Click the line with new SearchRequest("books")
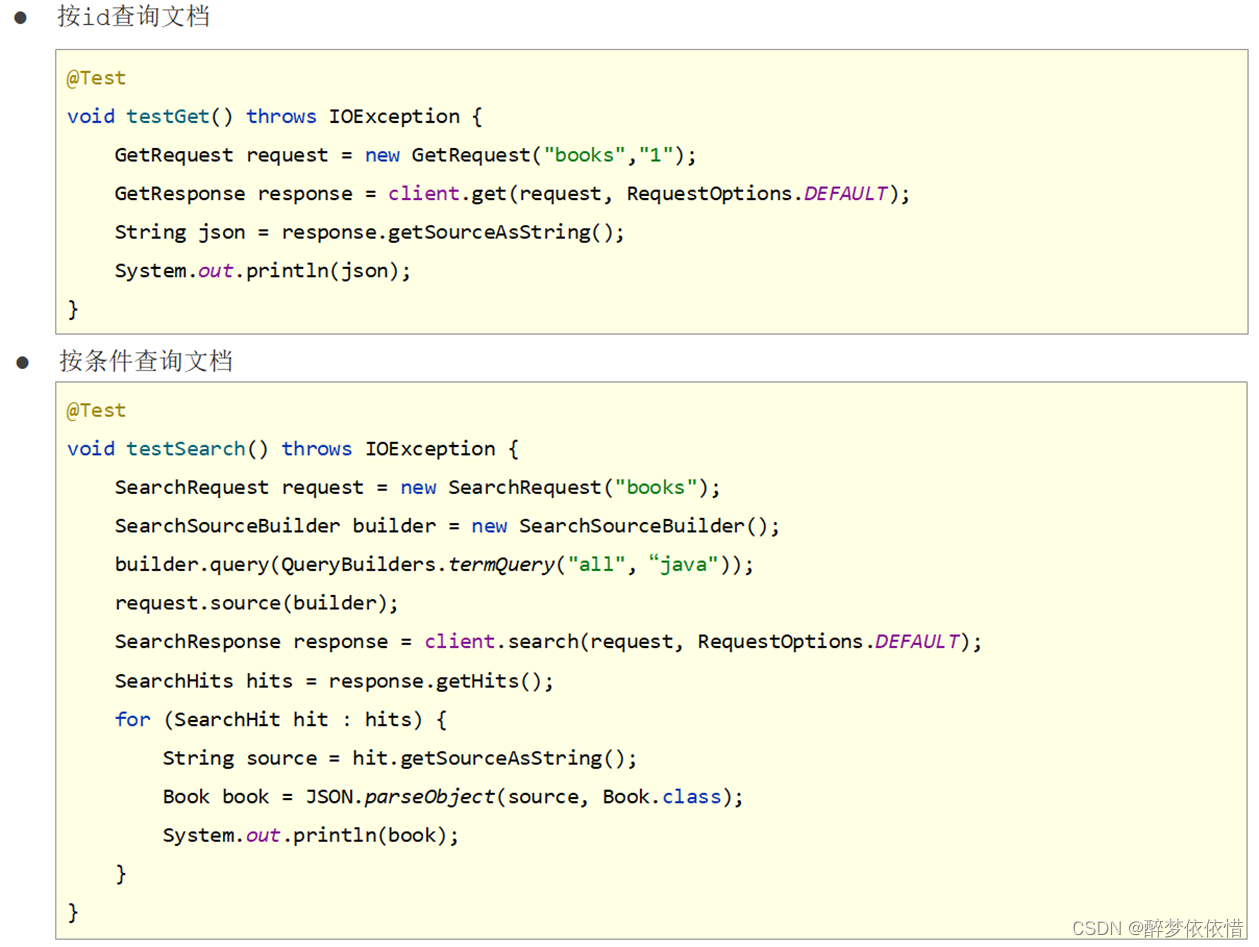 (417, 488)
